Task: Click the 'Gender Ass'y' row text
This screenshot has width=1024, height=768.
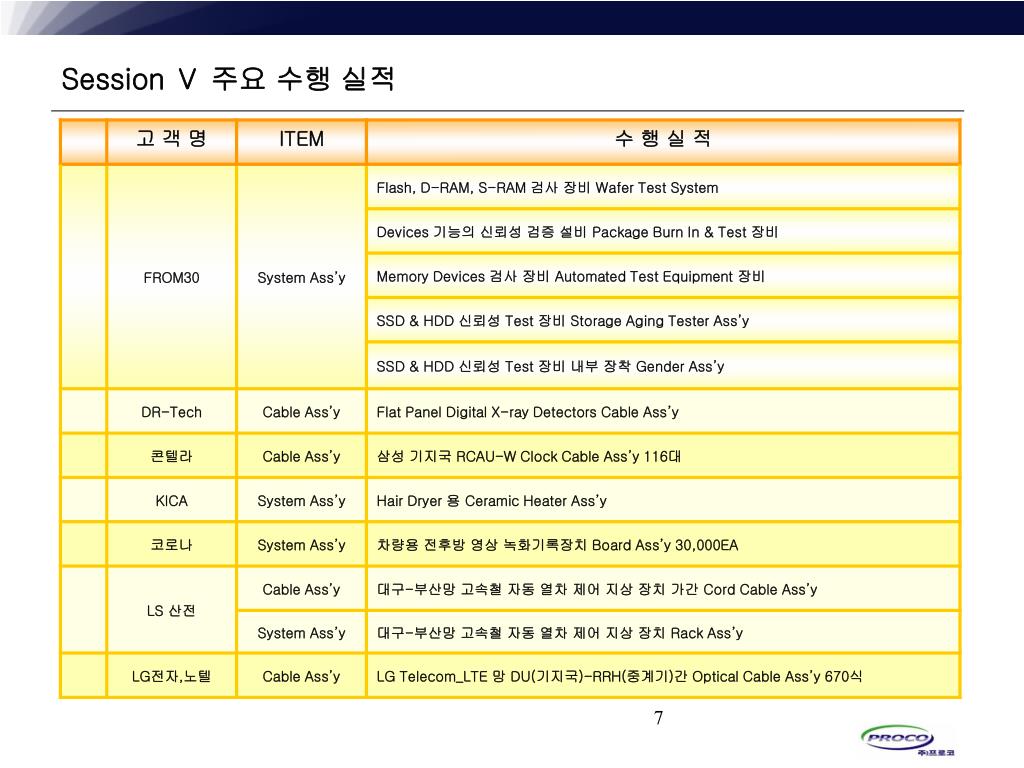Action: tap(550, 366)
